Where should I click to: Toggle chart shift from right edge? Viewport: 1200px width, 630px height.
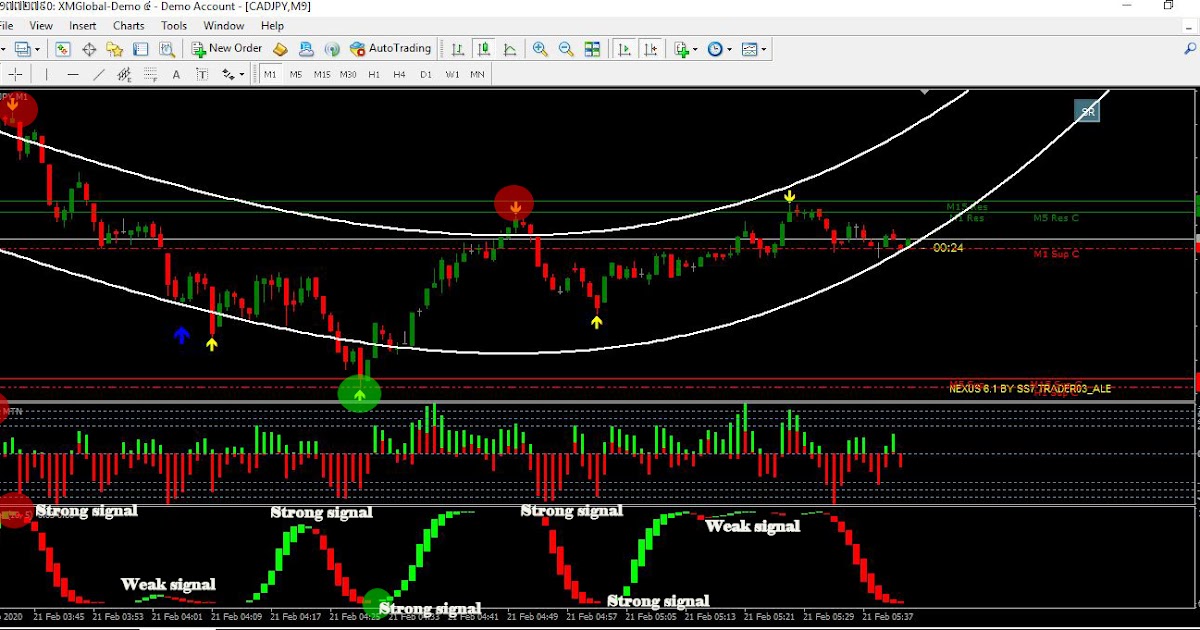(x=651, y=48)
